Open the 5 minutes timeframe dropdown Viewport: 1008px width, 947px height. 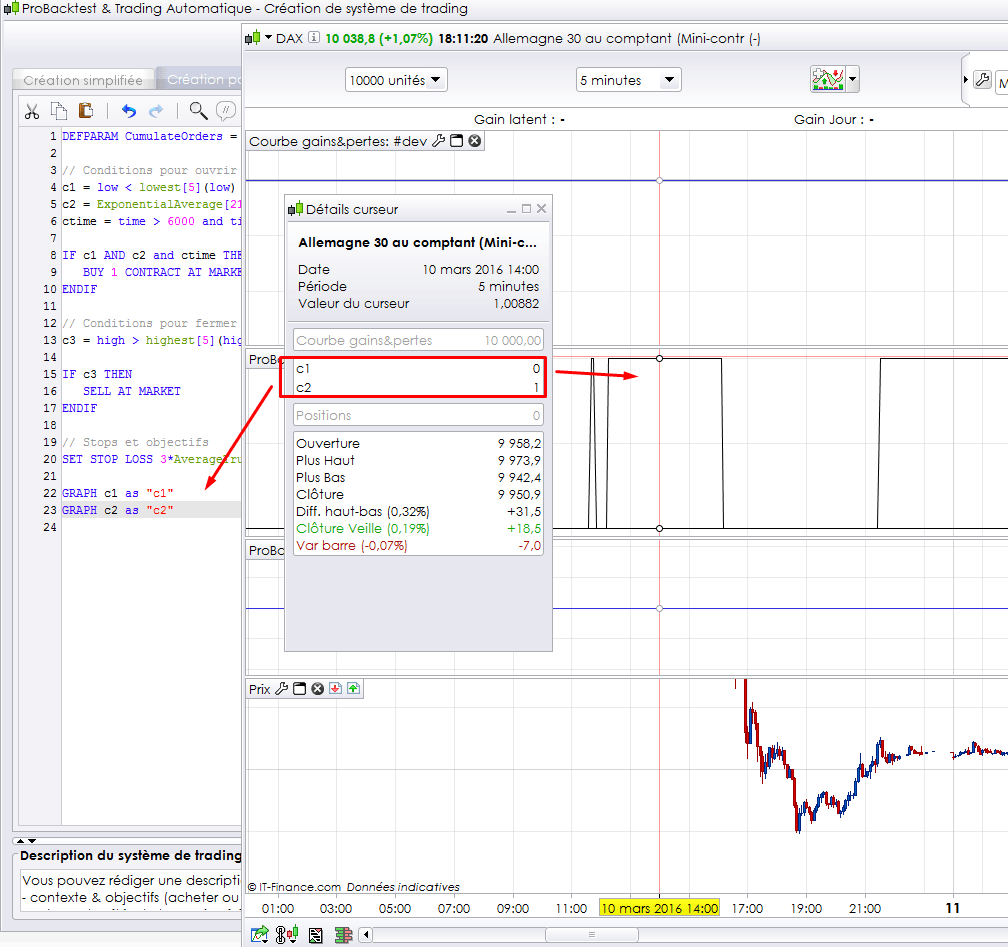(x=628, y=80)
